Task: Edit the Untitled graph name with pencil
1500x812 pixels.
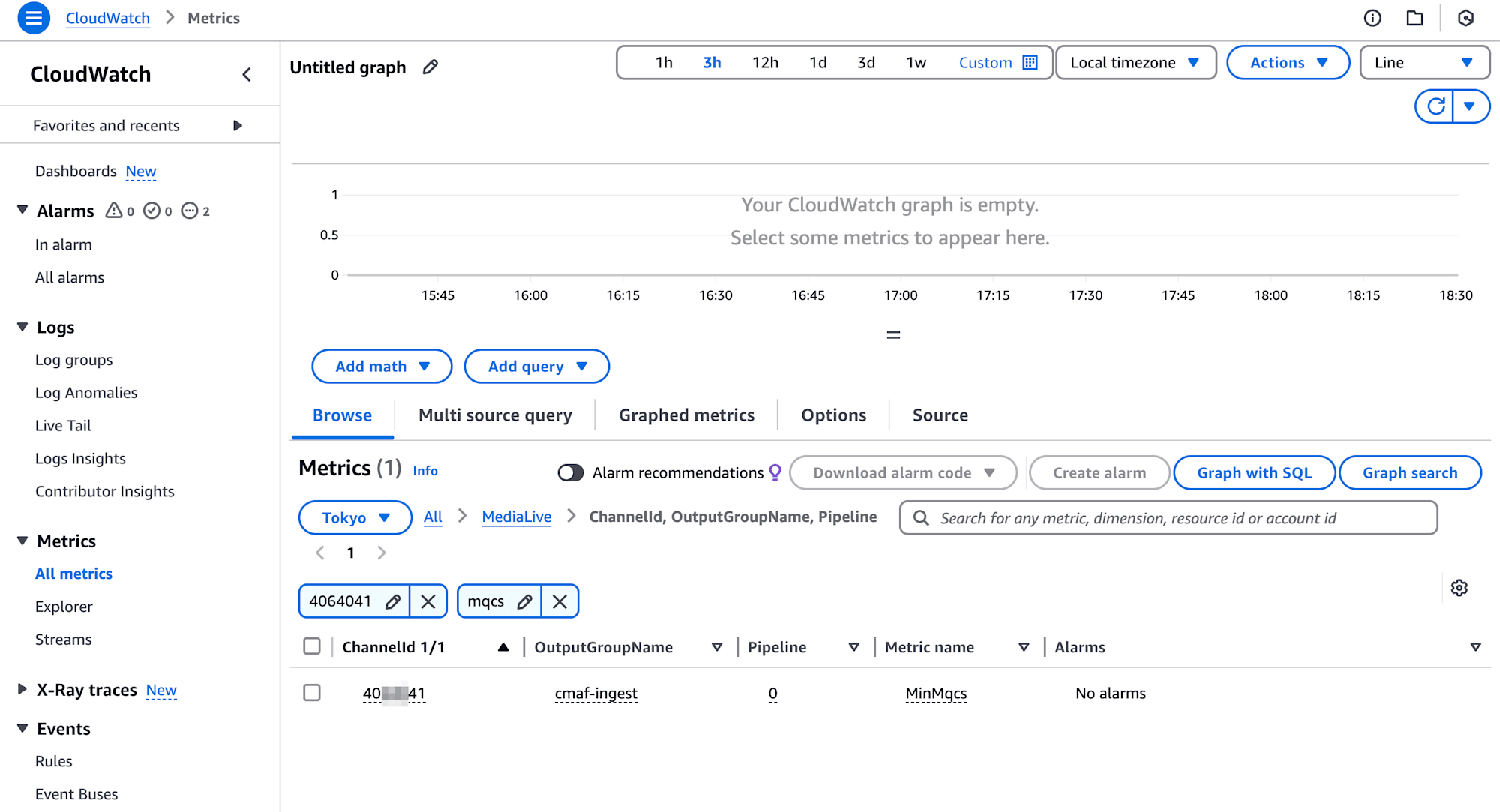Action: 430,67
